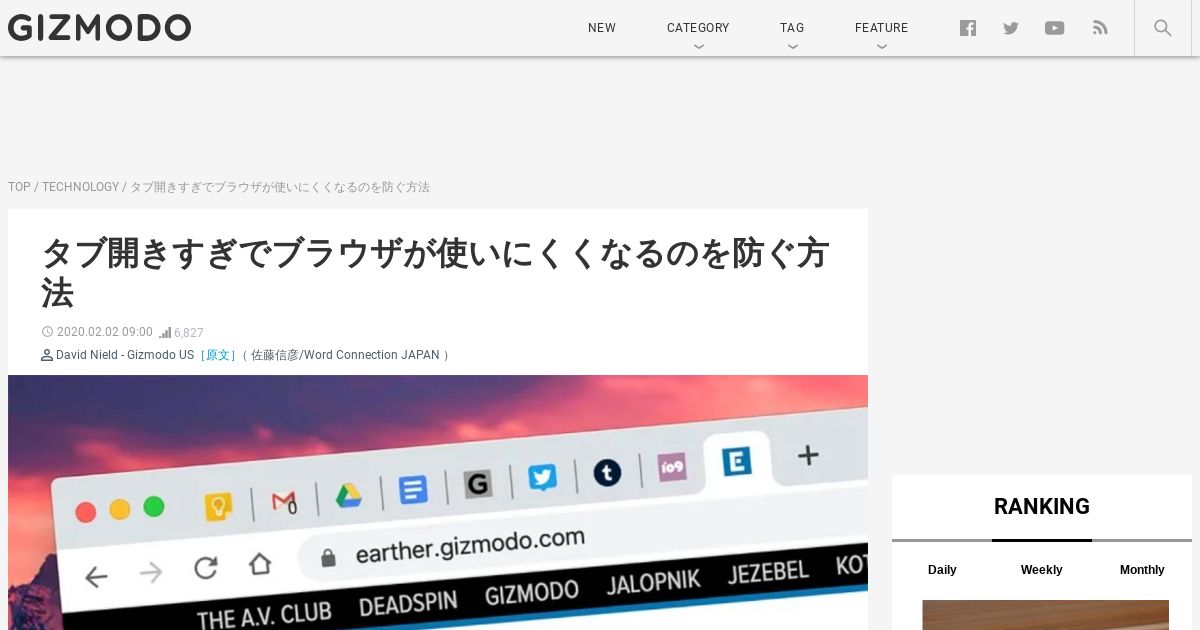Image resolution: width=1200 pixels, height=630 pixels.
Task: Expand the FEATURE dropdown menu
Action: pos(881,28)
